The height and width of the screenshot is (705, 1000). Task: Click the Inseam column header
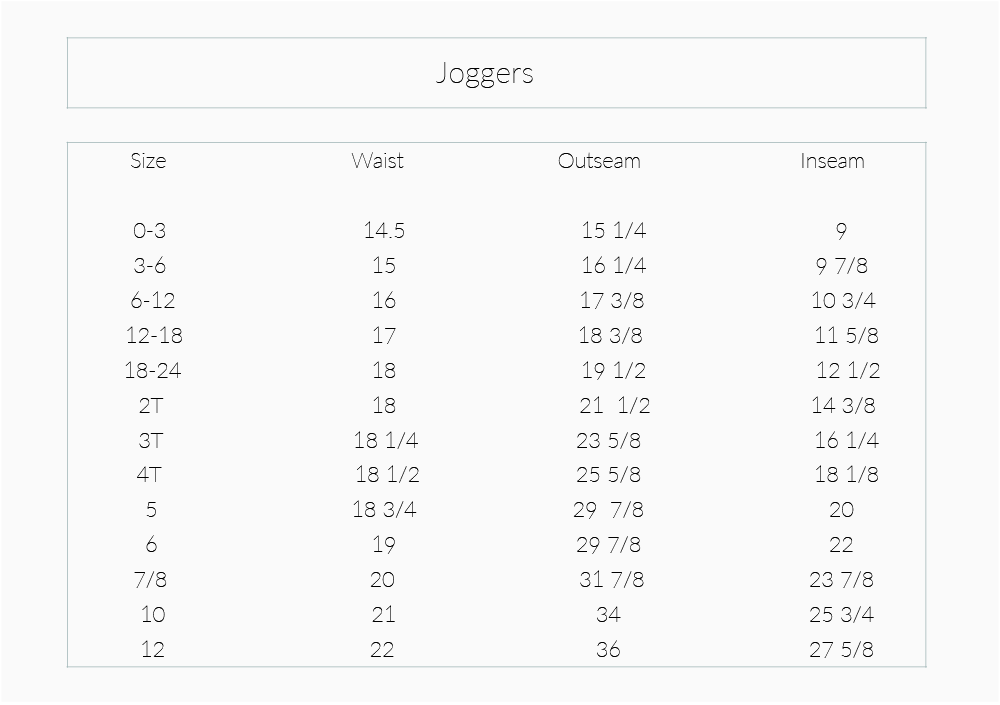(x=832, y=161)
